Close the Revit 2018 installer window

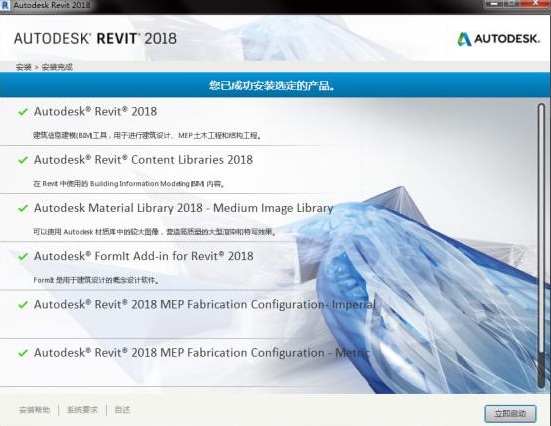(535, 4)
